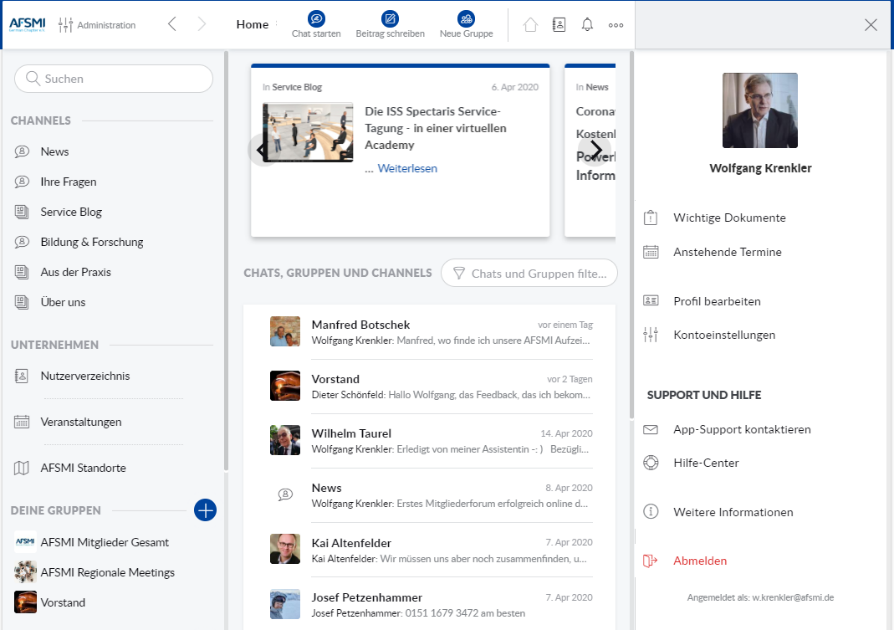Viewport: 894px width, 630px height.
Task: Click the Wichtige Dokumente clipboard icon
Action: pyautogui.click(x=651, y=218)
